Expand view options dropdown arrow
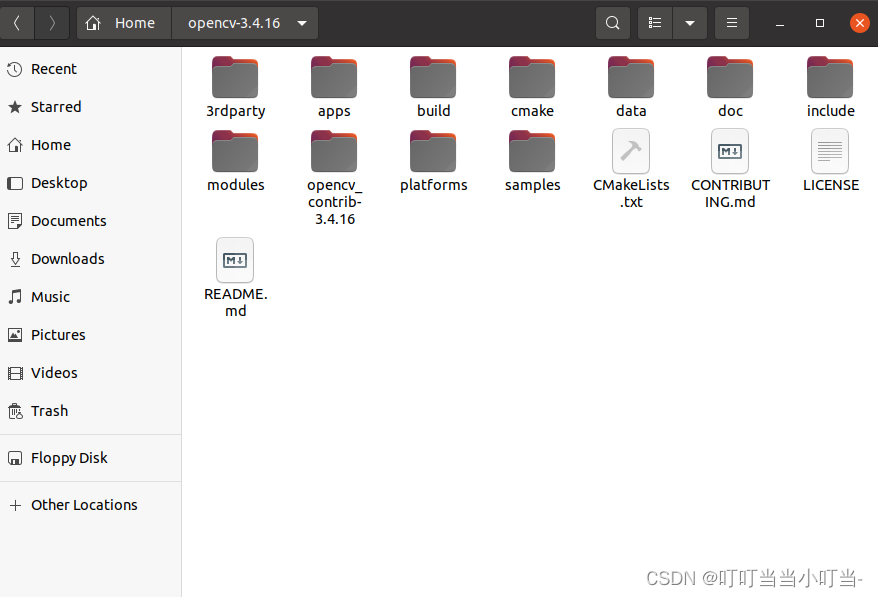 coord(690,23)
